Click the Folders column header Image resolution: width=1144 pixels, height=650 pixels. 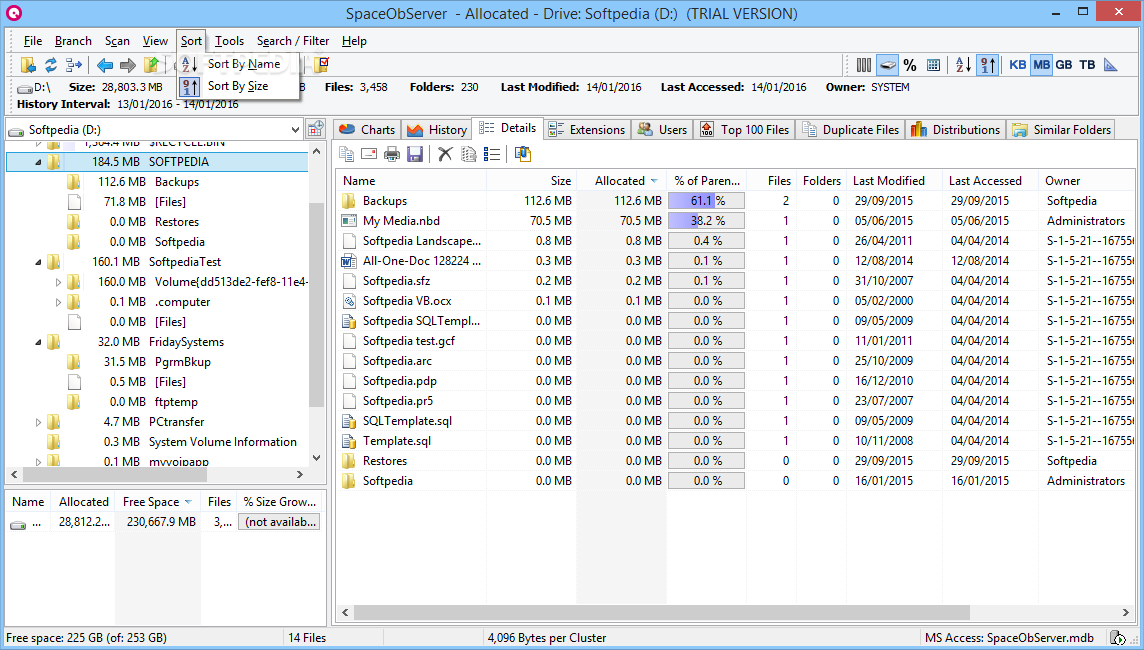click(x=822, y=181)
